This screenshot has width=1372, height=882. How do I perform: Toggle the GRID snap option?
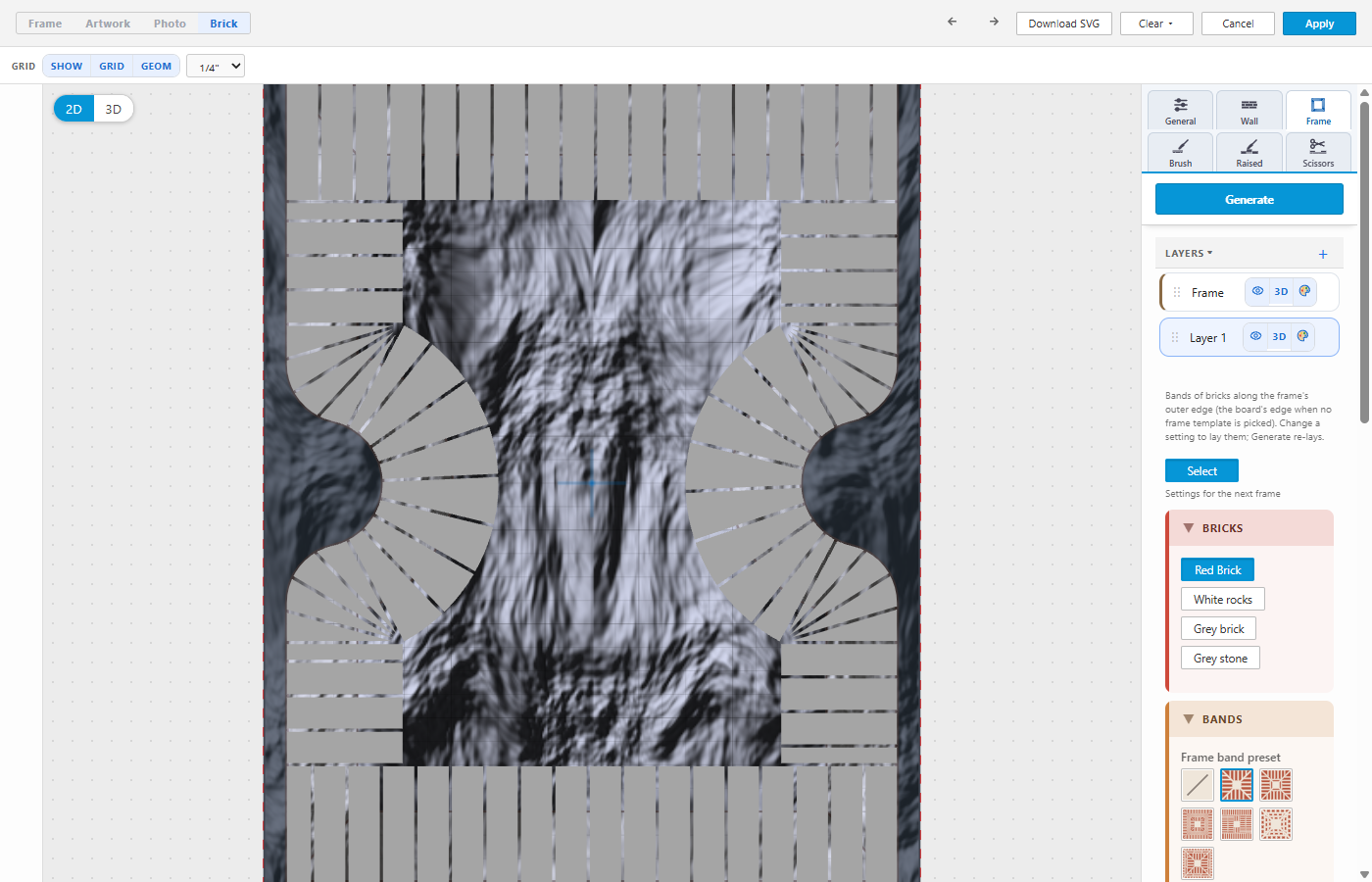click(112, 66)
